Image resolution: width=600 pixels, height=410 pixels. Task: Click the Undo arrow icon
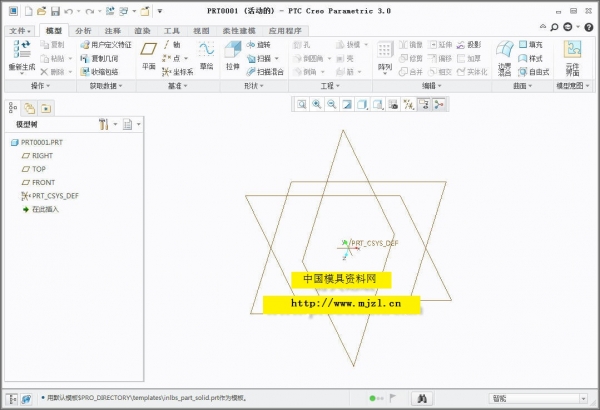pyautogui.click(x=68, y=11)
